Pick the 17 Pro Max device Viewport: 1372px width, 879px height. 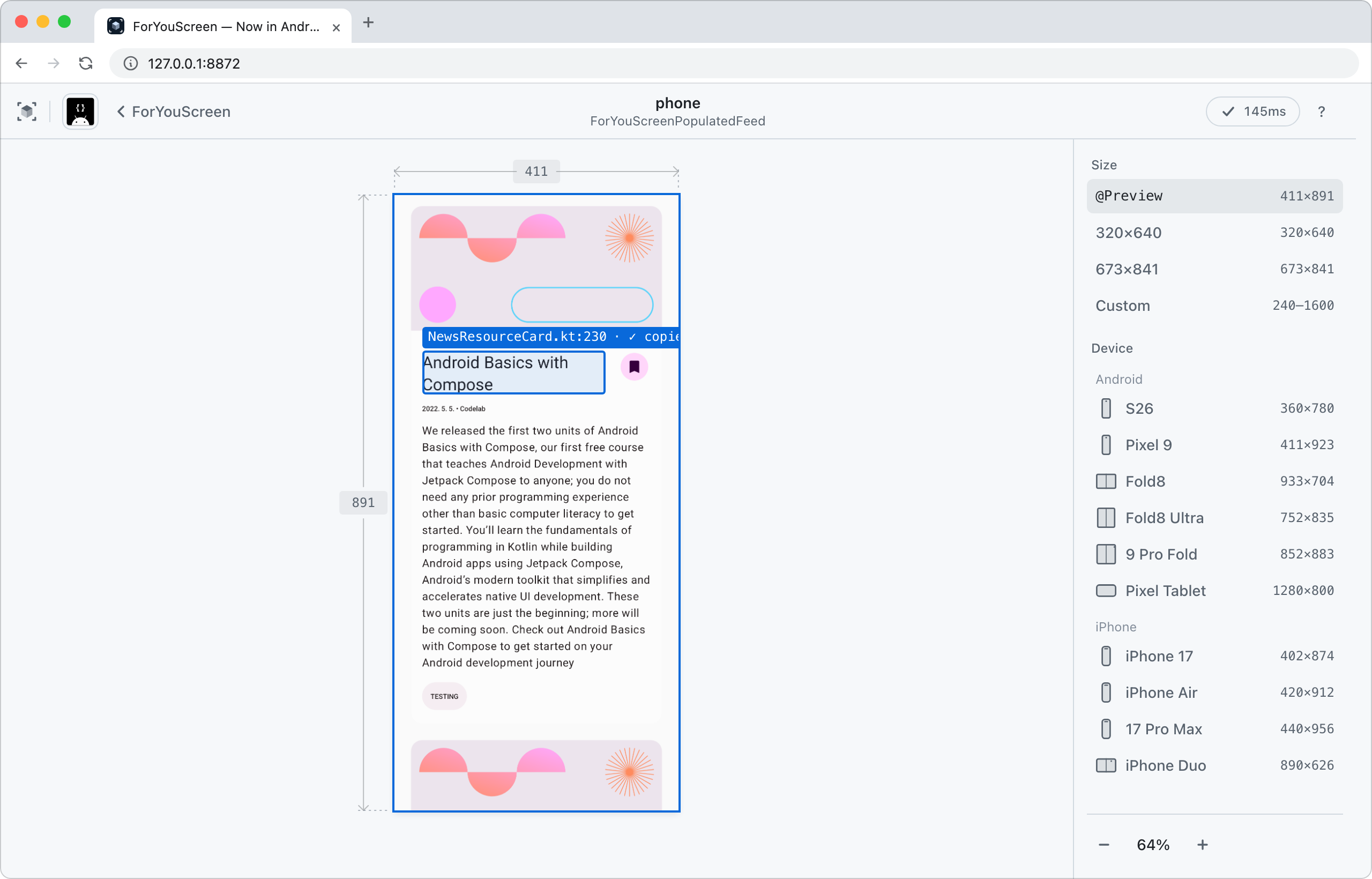1214,729
